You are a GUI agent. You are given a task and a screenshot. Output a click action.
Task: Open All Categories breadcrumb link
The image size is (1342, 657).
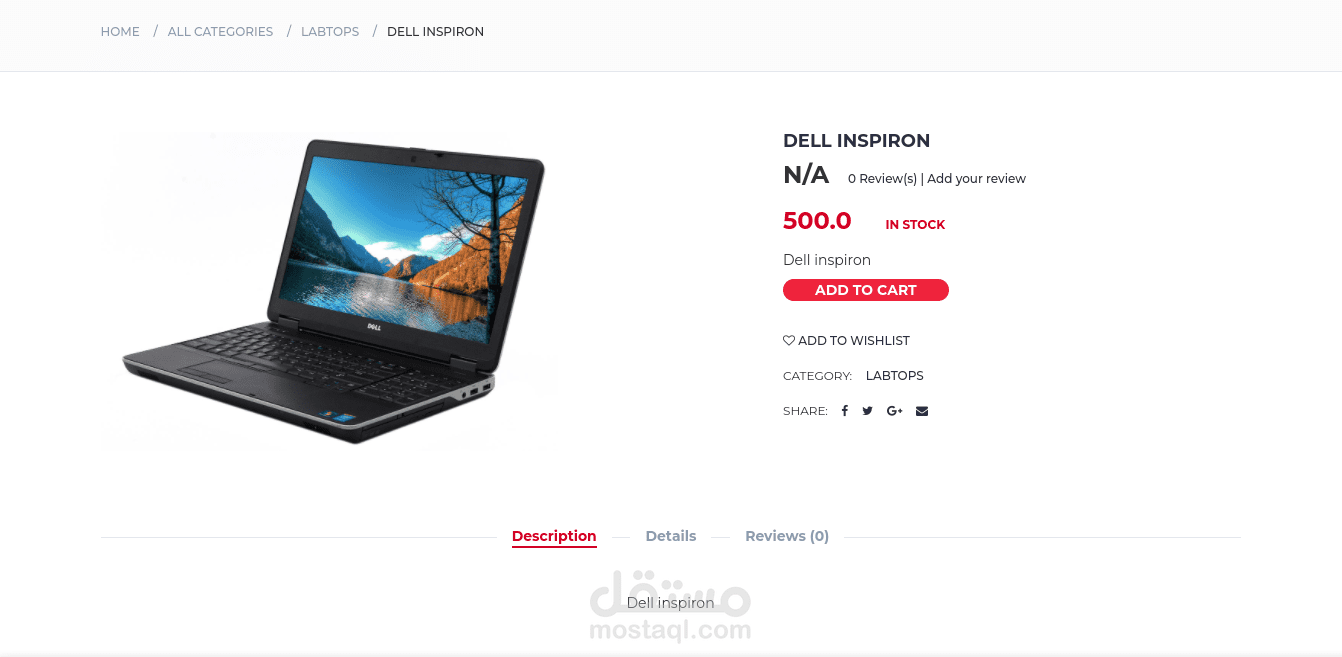220,32
